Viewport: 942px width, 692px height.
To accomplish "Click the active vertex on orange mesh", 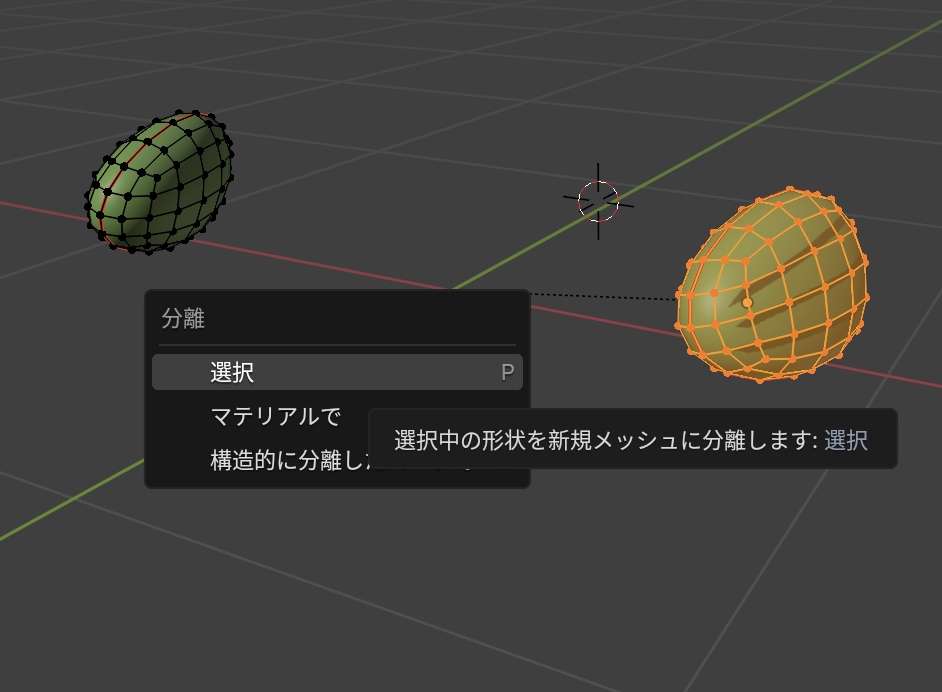I will click(x=747, y=301).
